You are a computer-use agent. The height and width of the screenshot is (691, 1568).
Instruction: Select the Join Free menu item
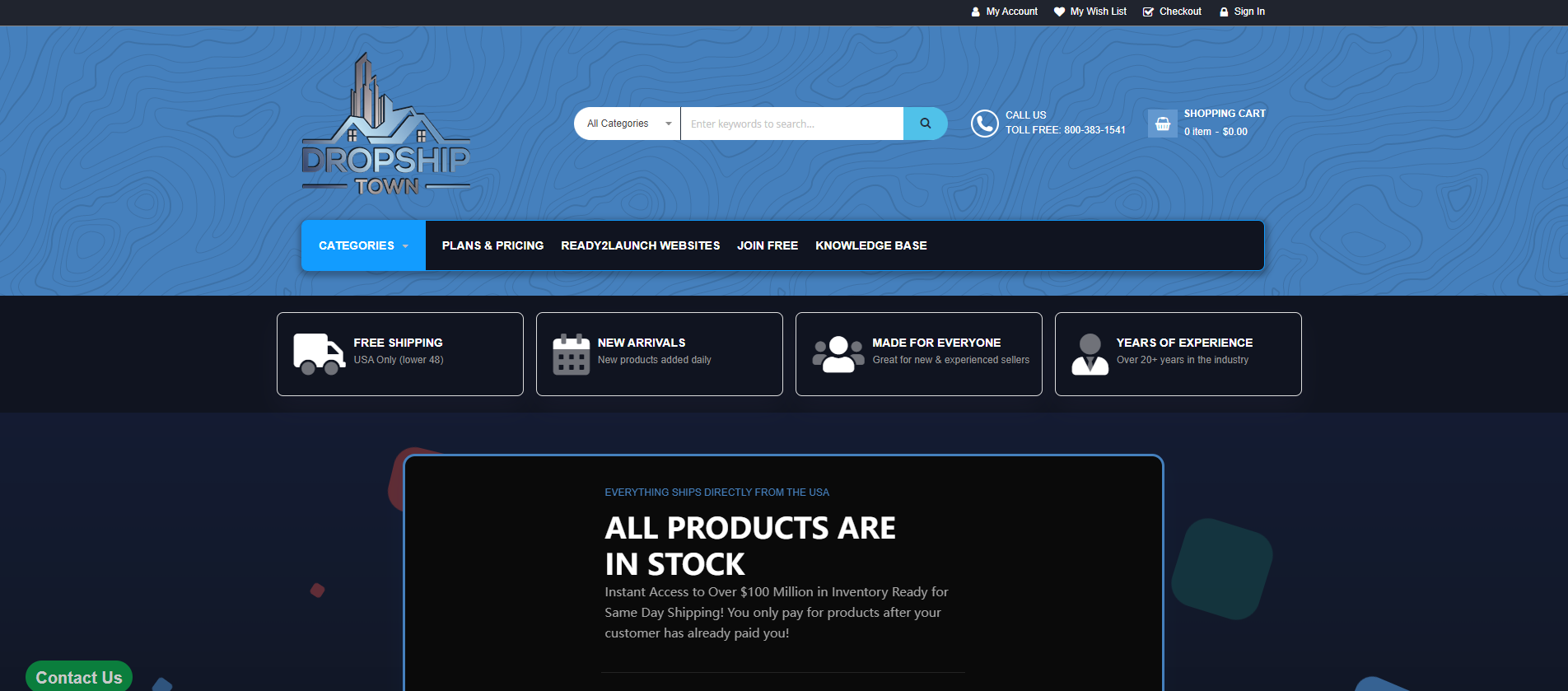pos(768,245)
